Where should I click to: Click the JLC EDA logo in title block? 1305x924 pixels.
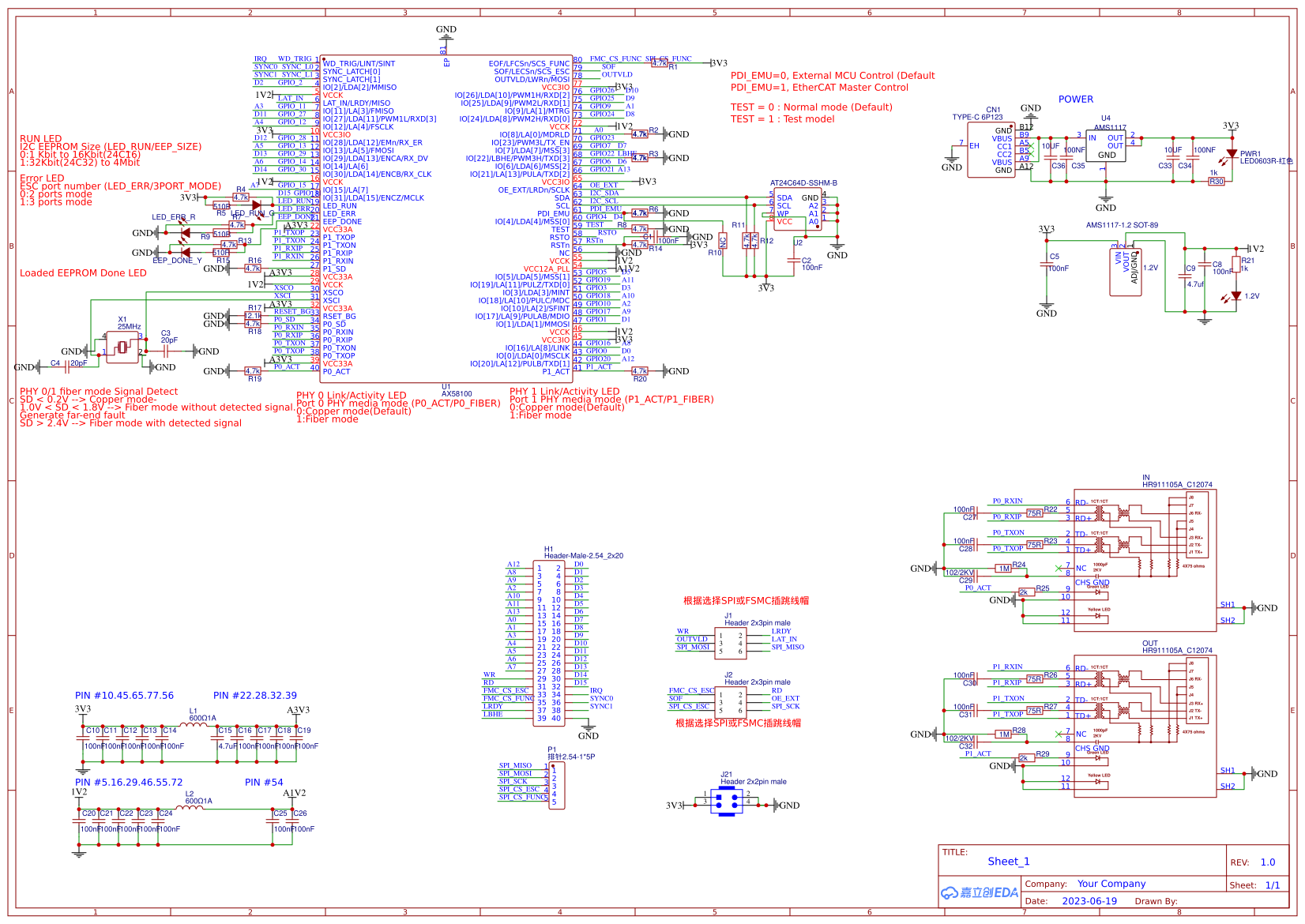click(980, 892)
